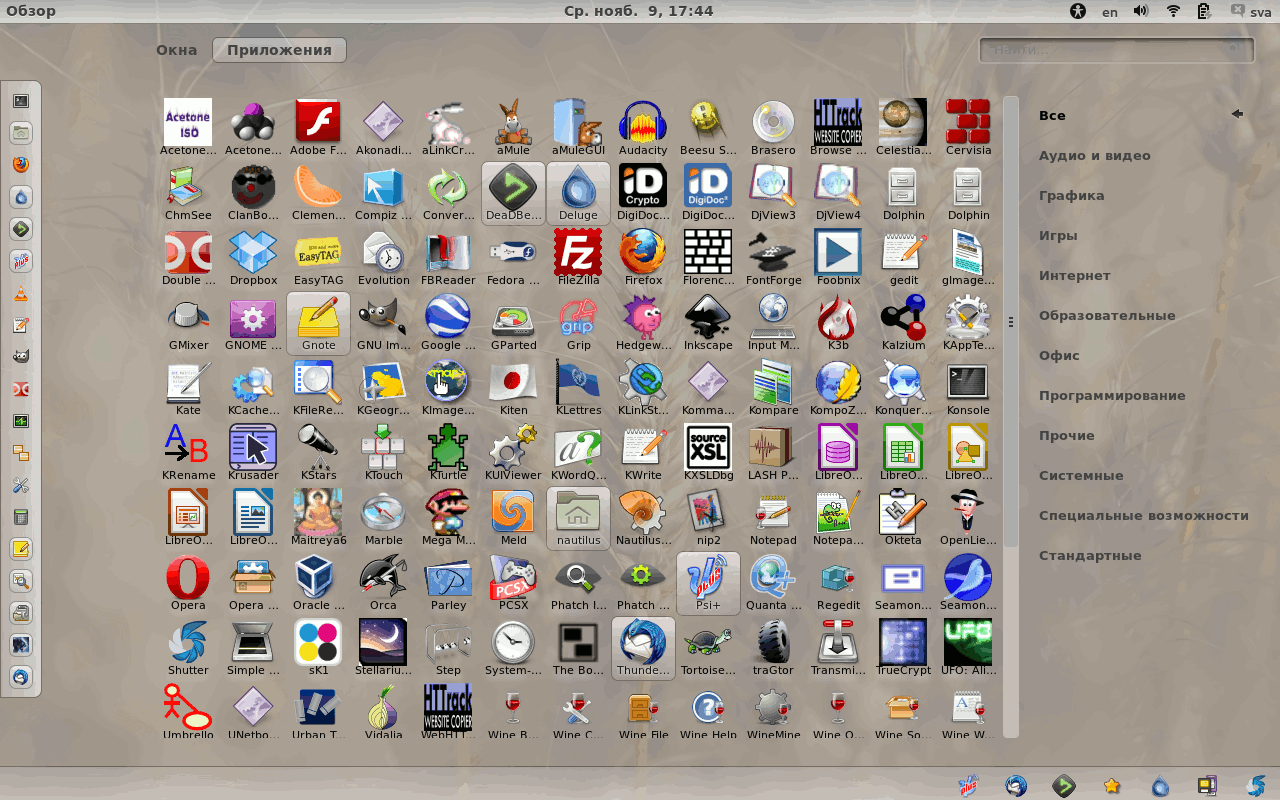Screen dimensions: 1280x800
Task: Filter apps by Графика category
Action: coord(1071,195)
